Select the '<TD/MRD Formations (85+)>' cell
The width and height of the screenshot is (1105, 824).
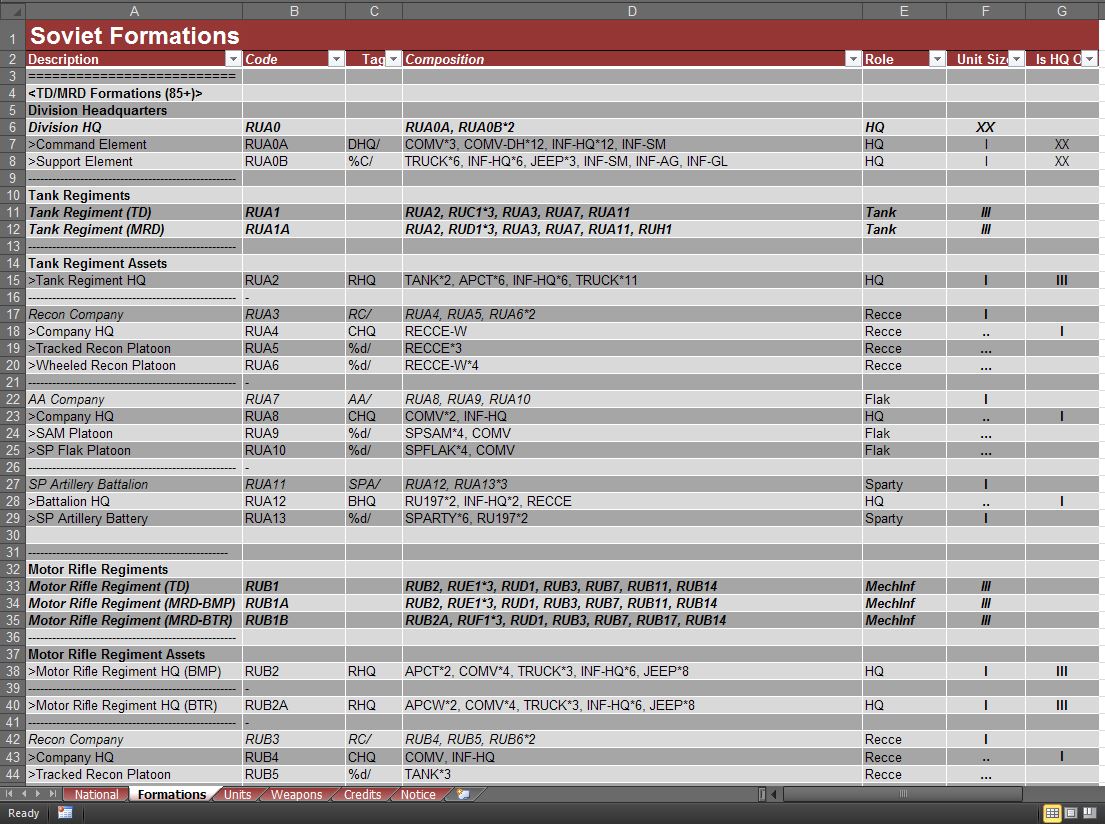pyautogui.click(x=134, y=94)
